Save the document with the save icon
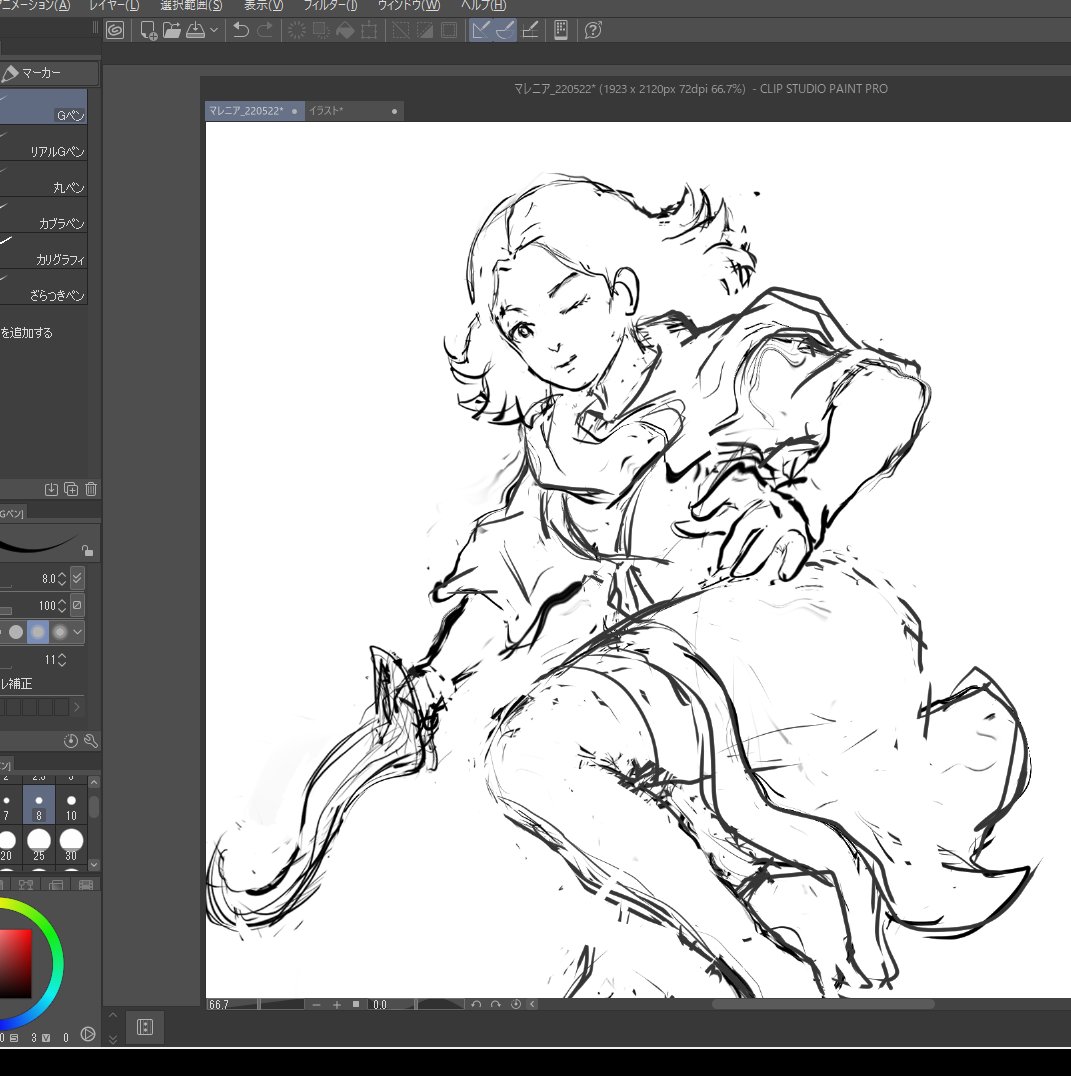Image resolution: width=1071 pixels, height=1076 pixels. (196, 30)
